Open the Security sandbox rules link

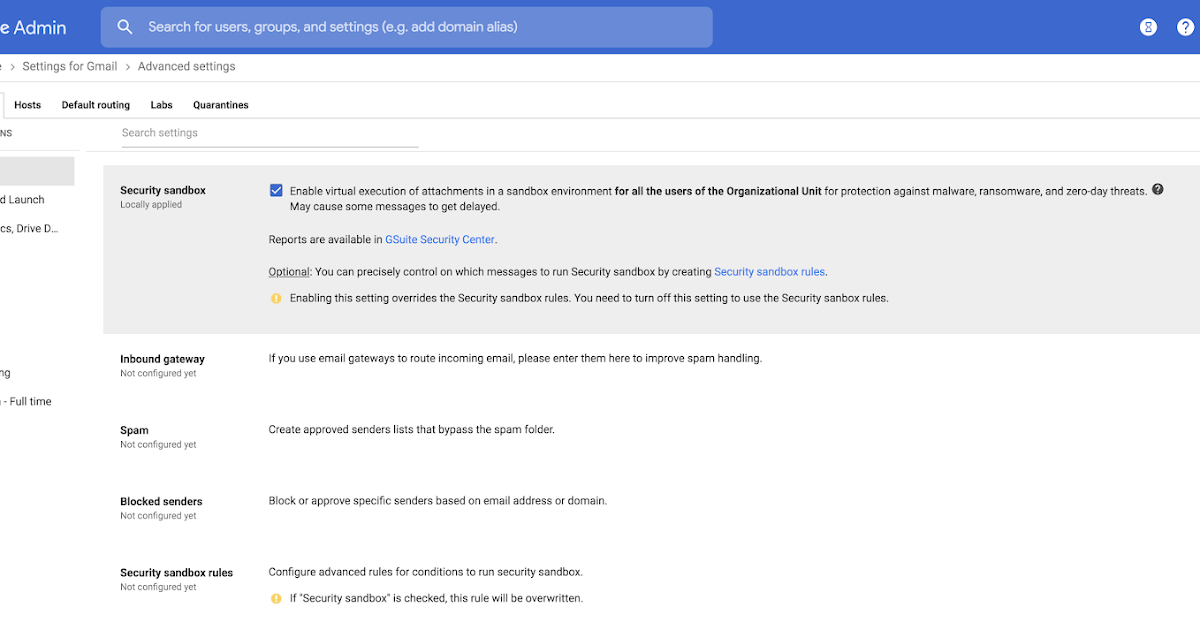(x=770, y=271)
